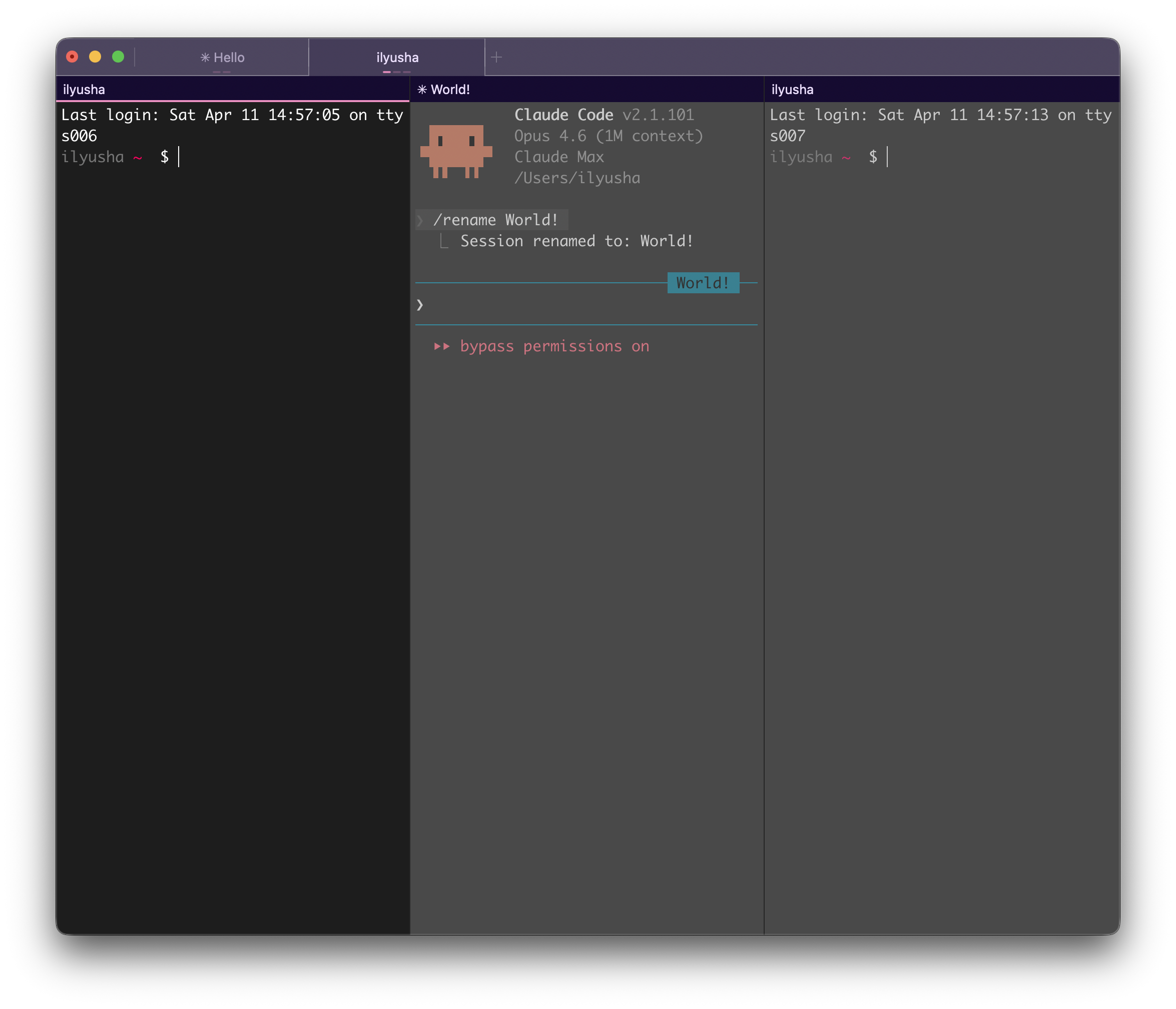Click the 'Claude Max' plan text
The image size is (1176, 1009).
559,157
